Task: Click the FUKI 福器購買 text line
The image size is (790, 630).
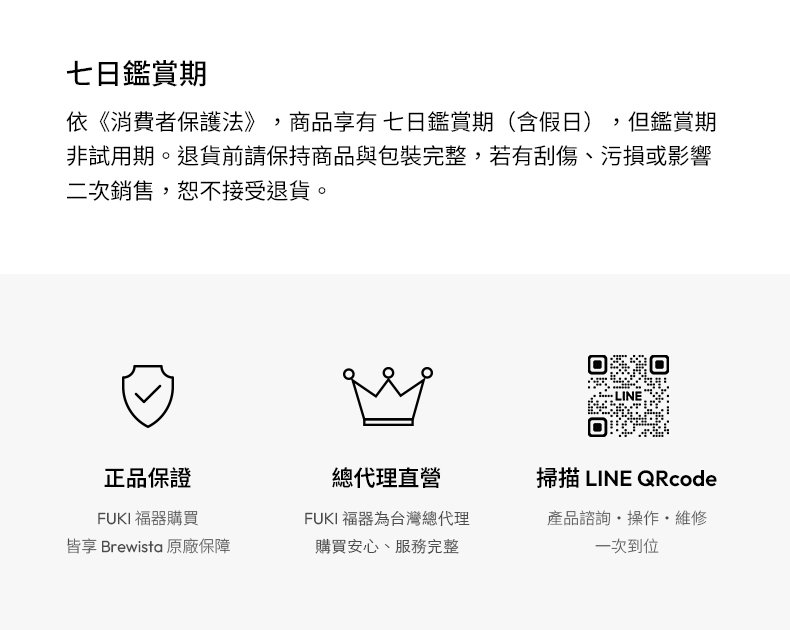Action: (x=148, y=518)
